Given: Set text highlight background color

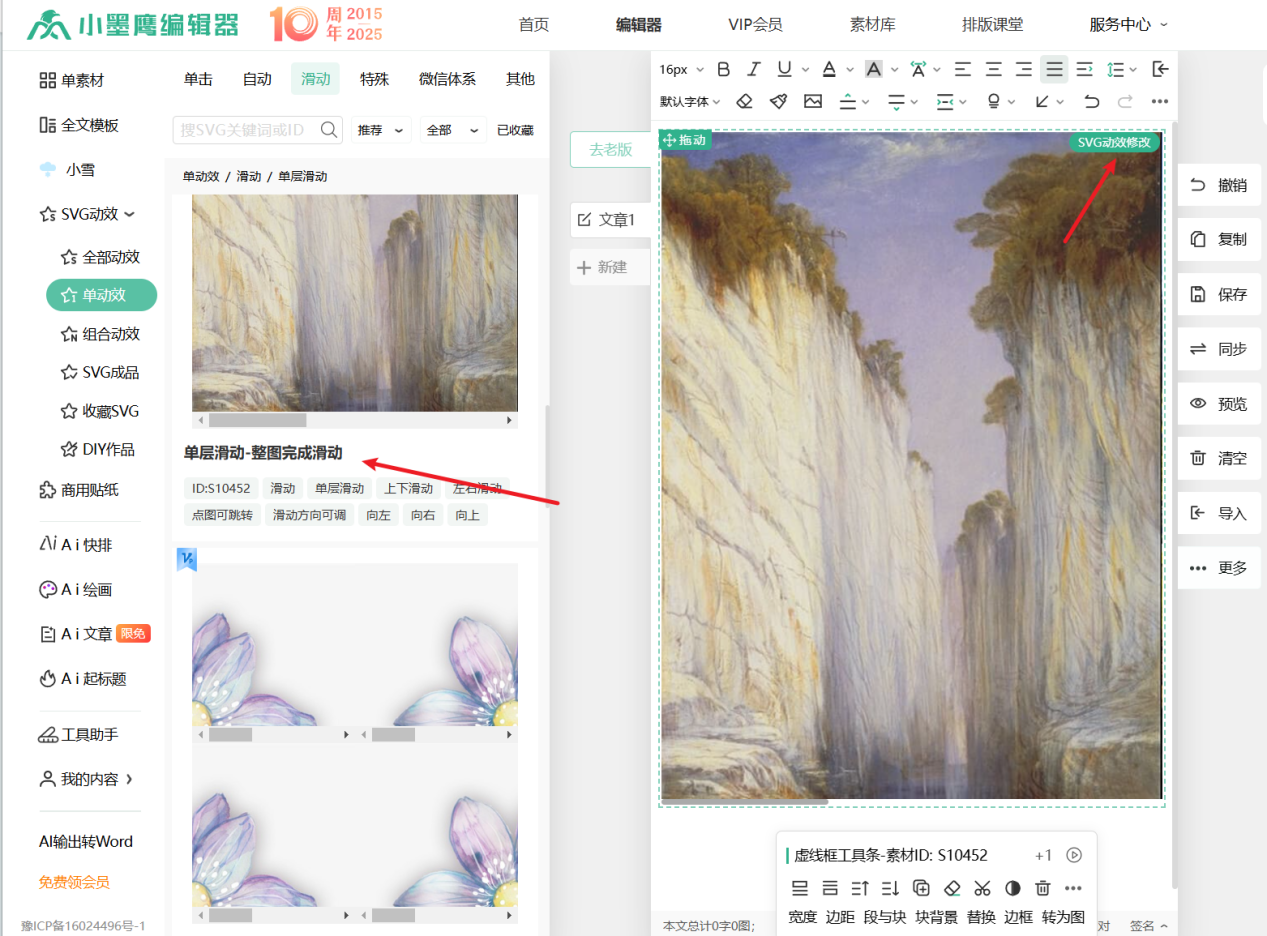Looking at the screenshot, I should [x=874, y=69].
